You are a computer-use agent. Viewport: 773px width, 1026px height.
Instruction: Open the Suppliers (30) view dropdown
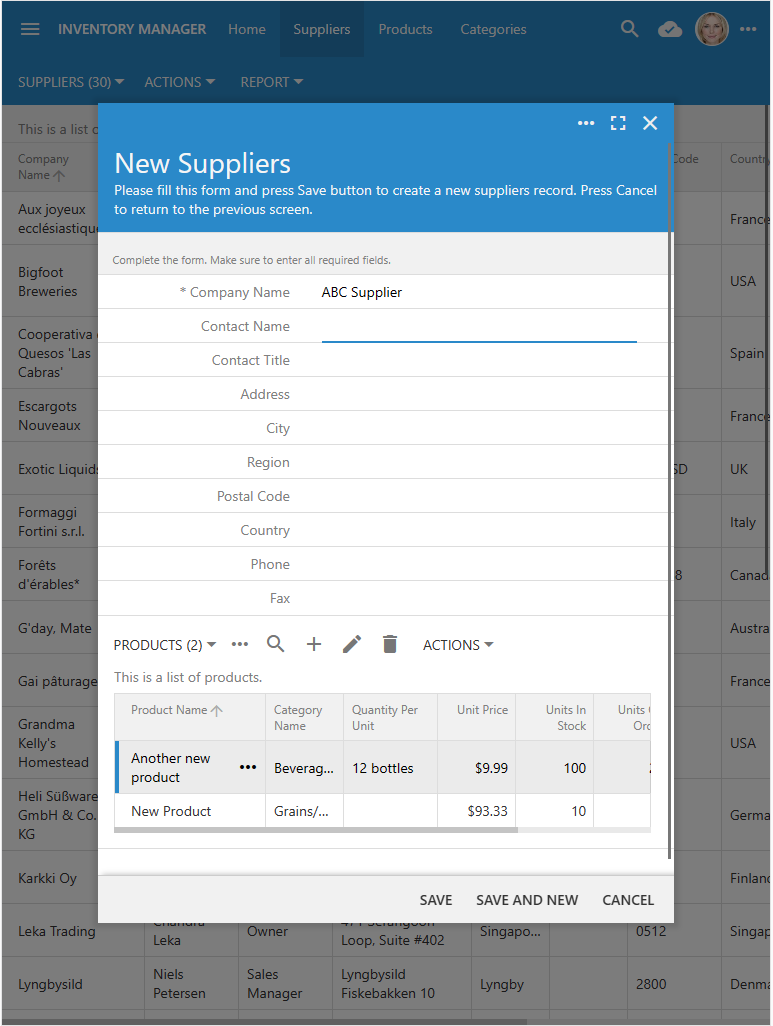point(71,82)
